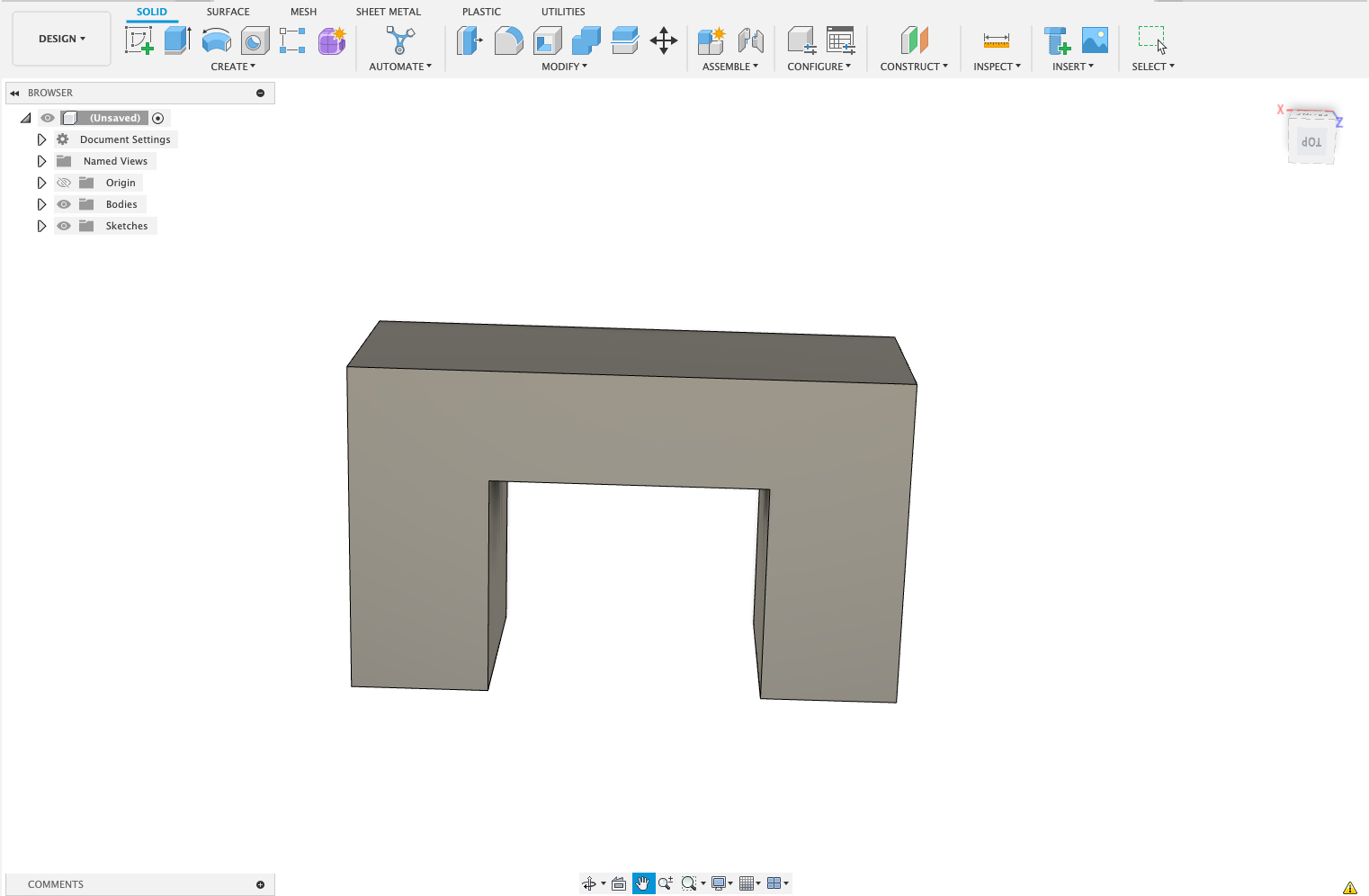Click the Create Form icon
This screenshot has height=896, width=1369.
pyautogui.click(x=332, y=40)
